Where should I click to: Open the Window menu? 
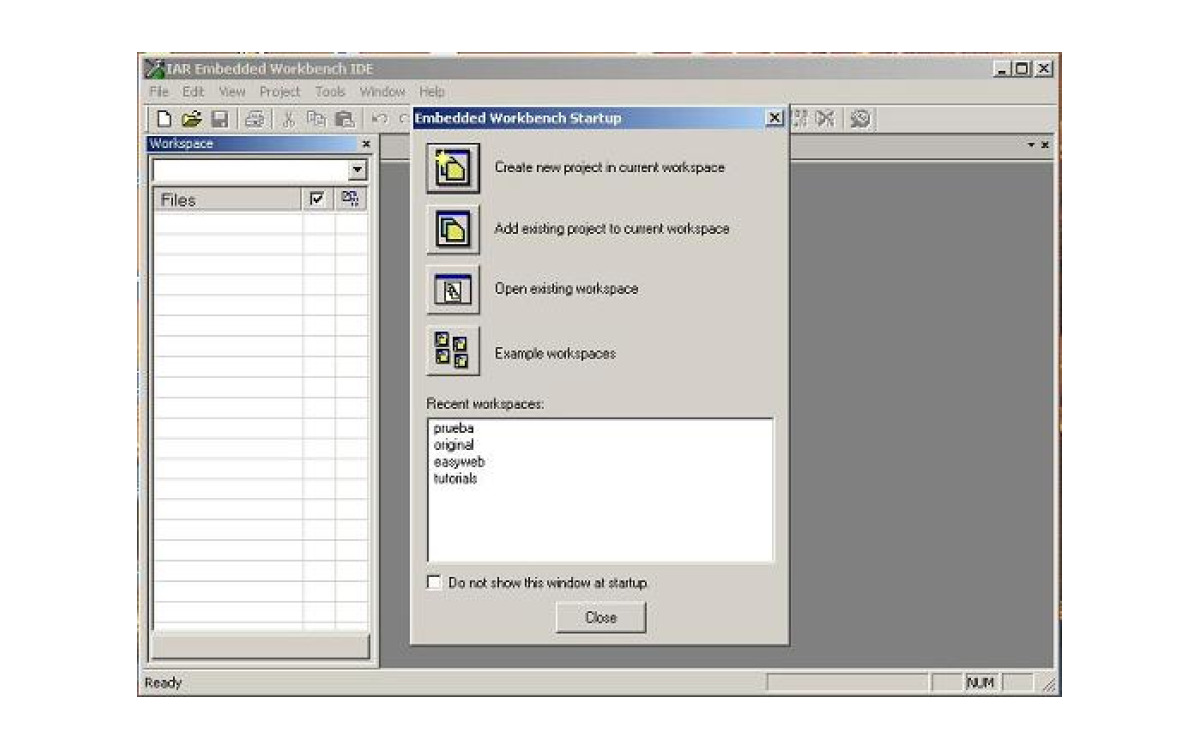383,91
